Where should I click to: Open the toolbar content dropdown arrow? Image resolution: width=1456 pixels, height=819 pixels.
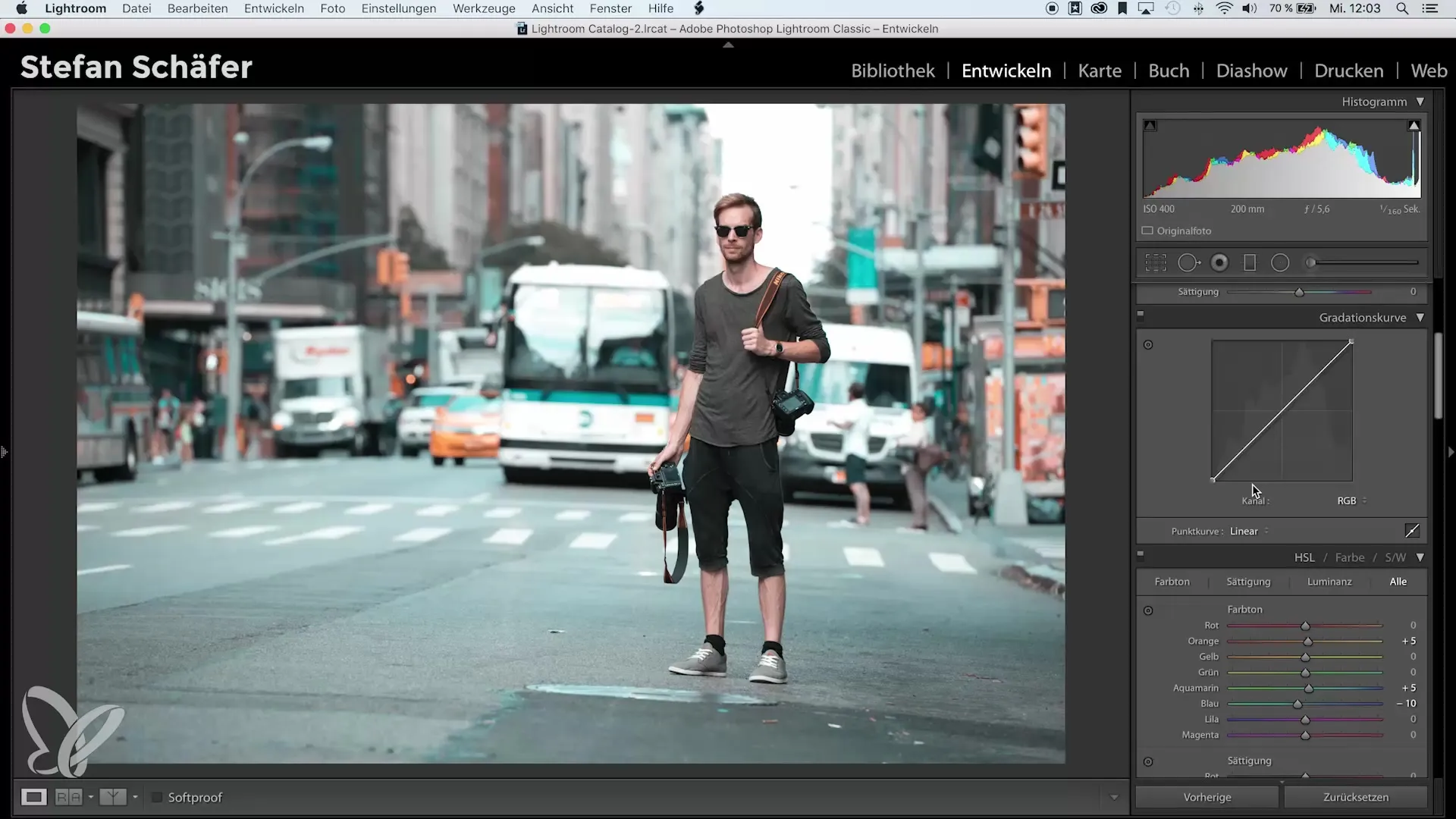(x=1114, y=797)
